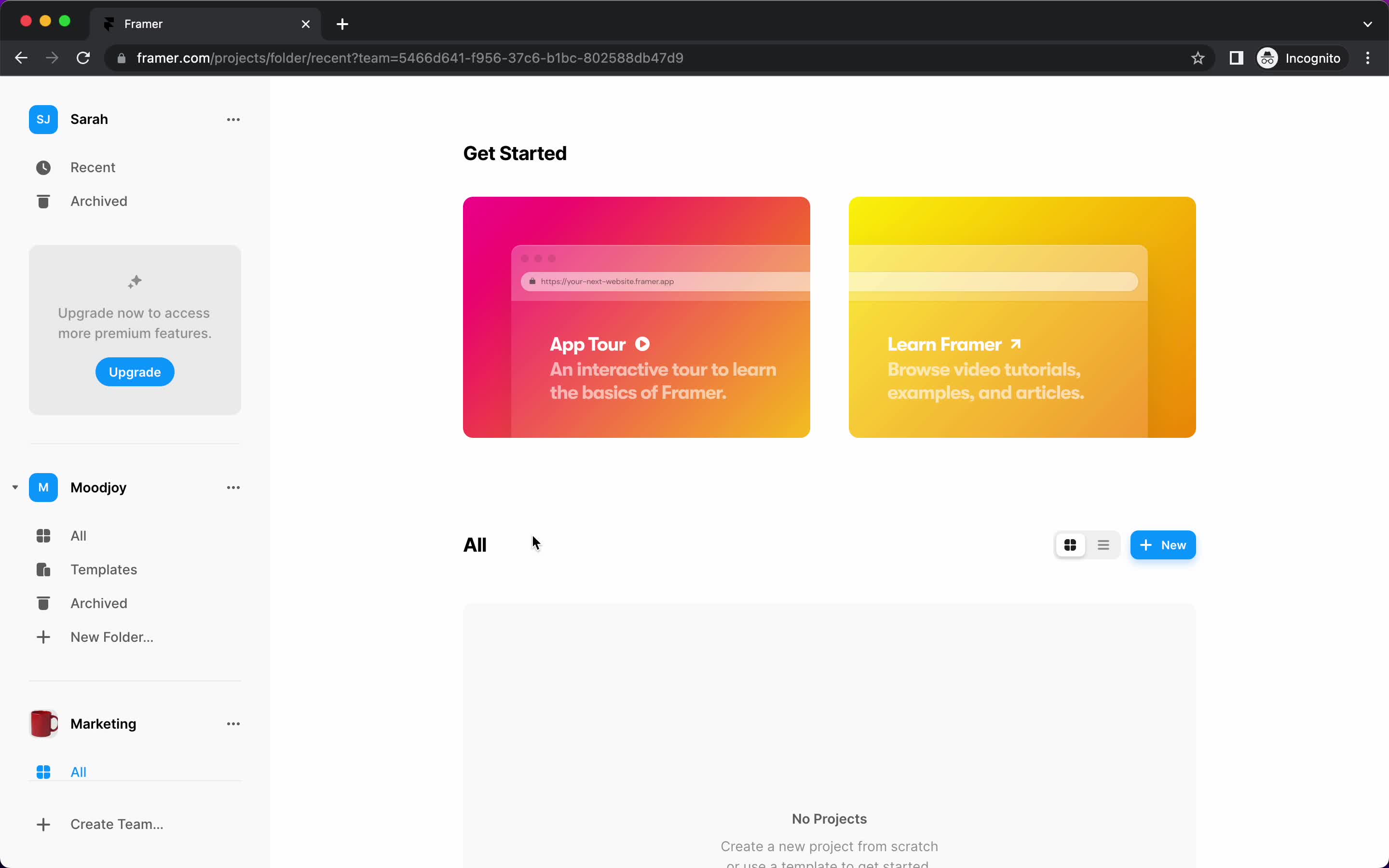
Task: Click the grid view icon
Action: click(1070, 545)
